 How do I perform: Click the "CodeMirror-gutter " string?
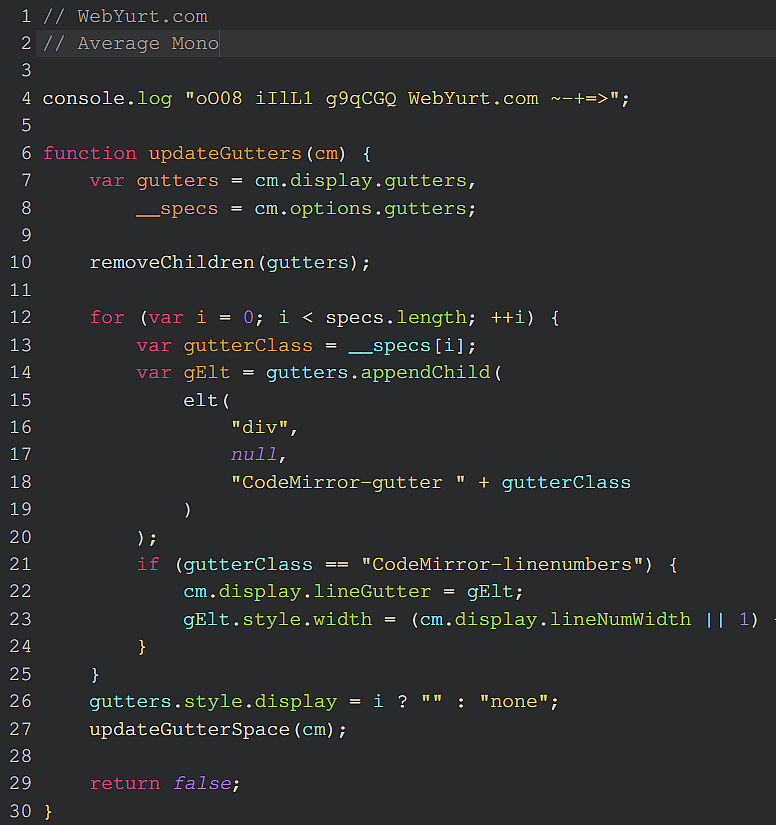pyautogui.click(x=348, y=482)
